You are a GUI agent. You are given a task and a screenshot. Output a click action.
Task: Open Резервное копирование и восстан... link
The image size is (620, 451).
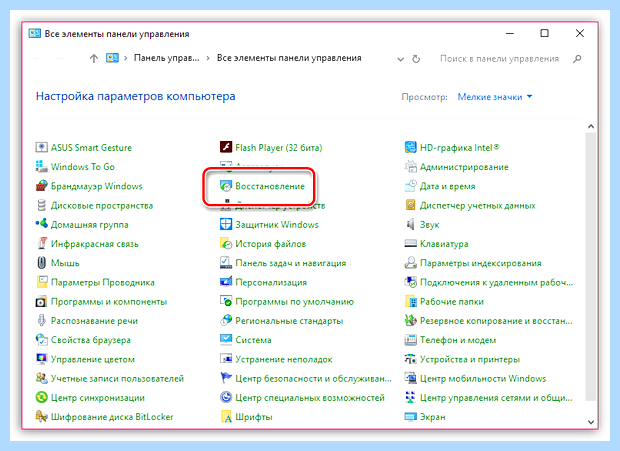[x=496, y=321]
